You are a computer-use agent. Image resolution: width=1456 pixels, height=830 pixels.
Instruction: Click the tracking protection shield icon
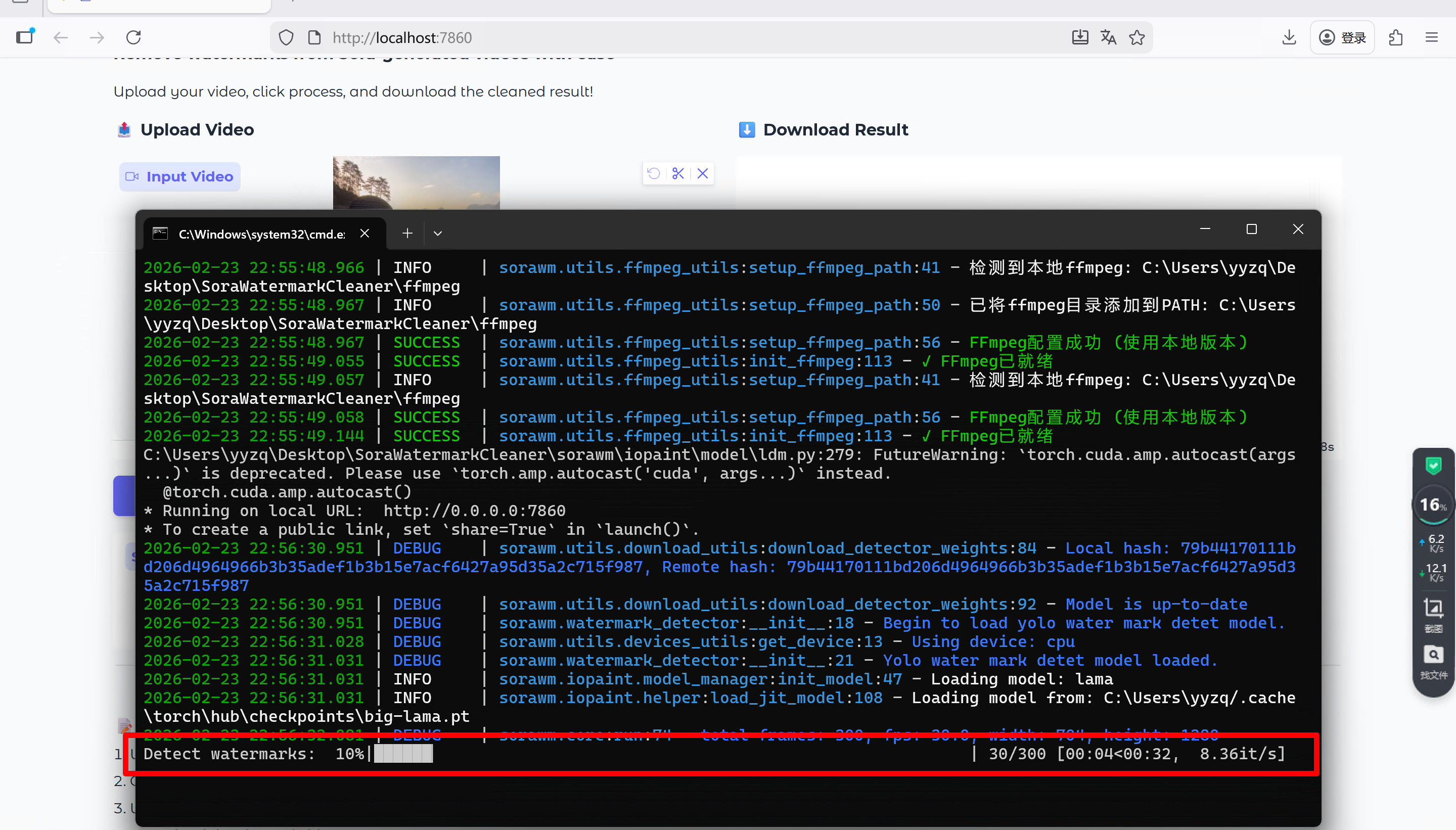(x=286, y=37)
